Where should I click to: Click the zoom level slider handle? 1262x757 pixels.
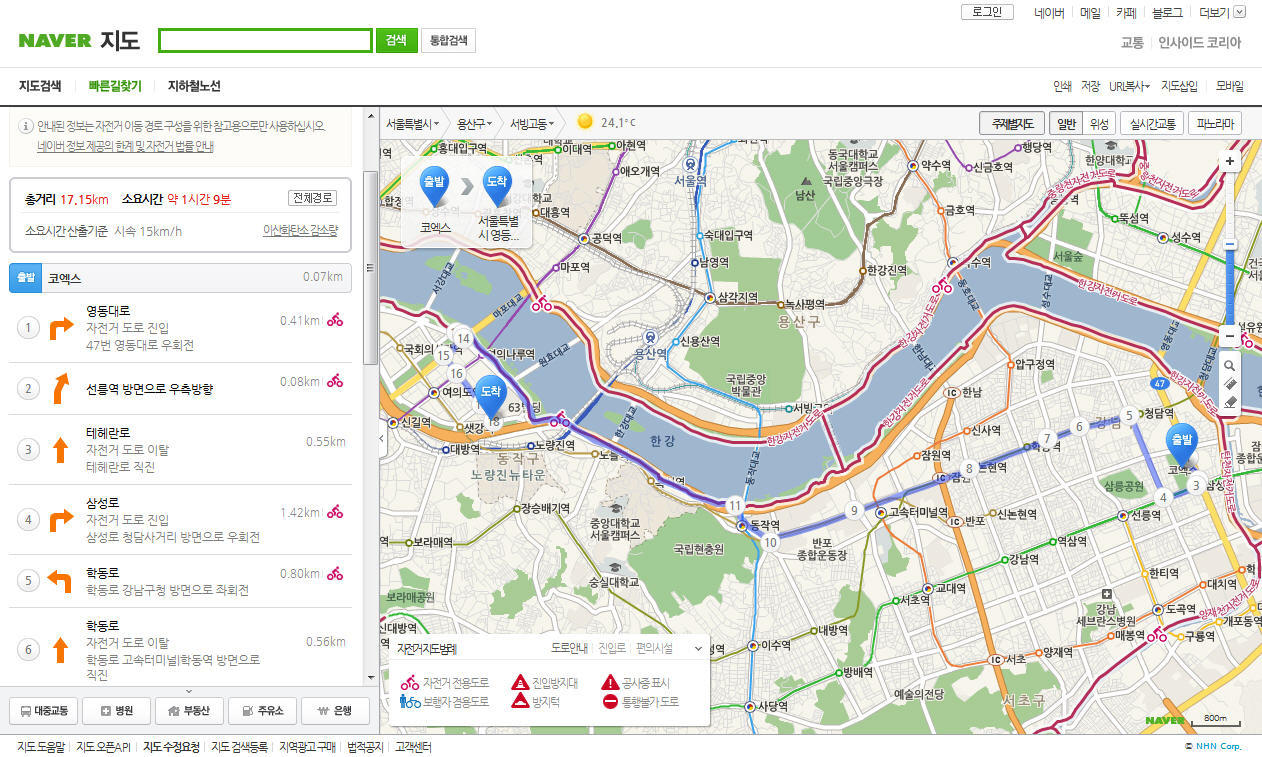coord(1230,245)
